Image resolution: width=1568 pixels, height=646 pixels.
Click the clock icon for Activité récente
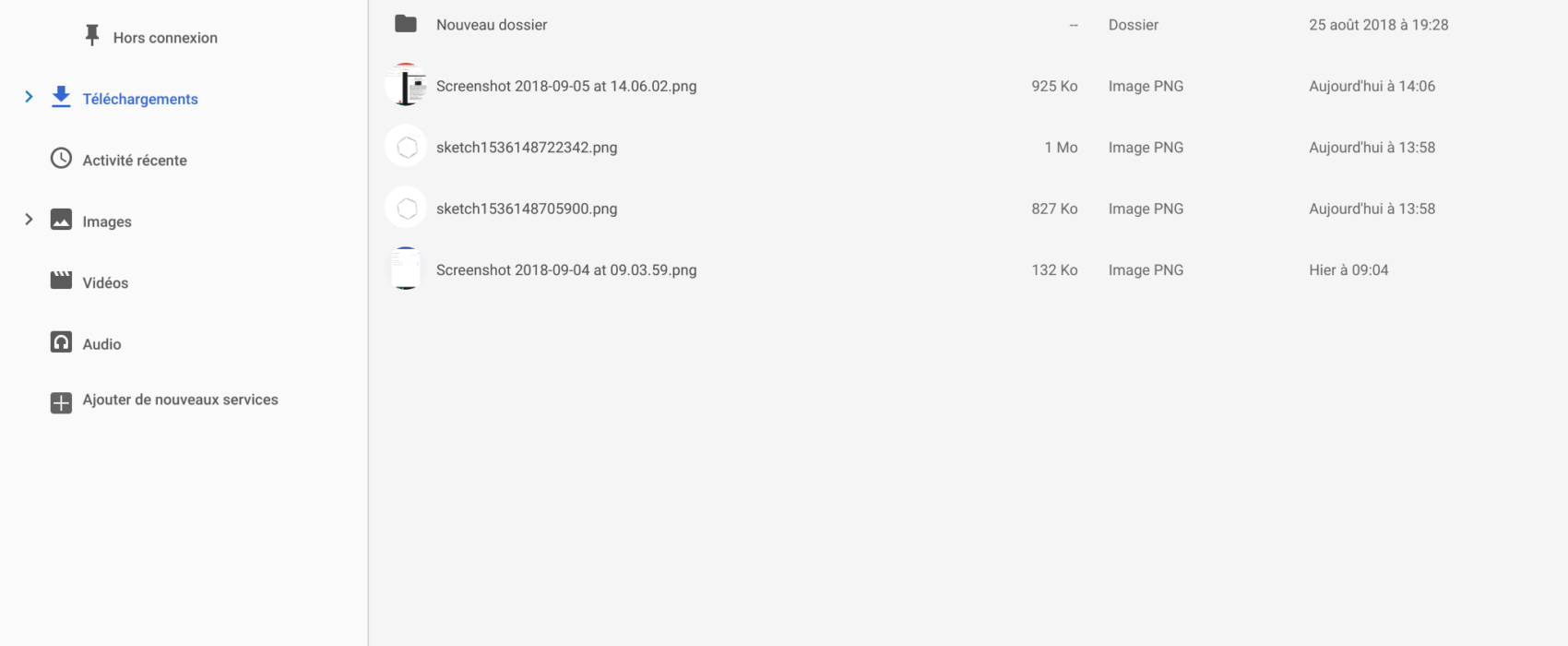(61, 159)
